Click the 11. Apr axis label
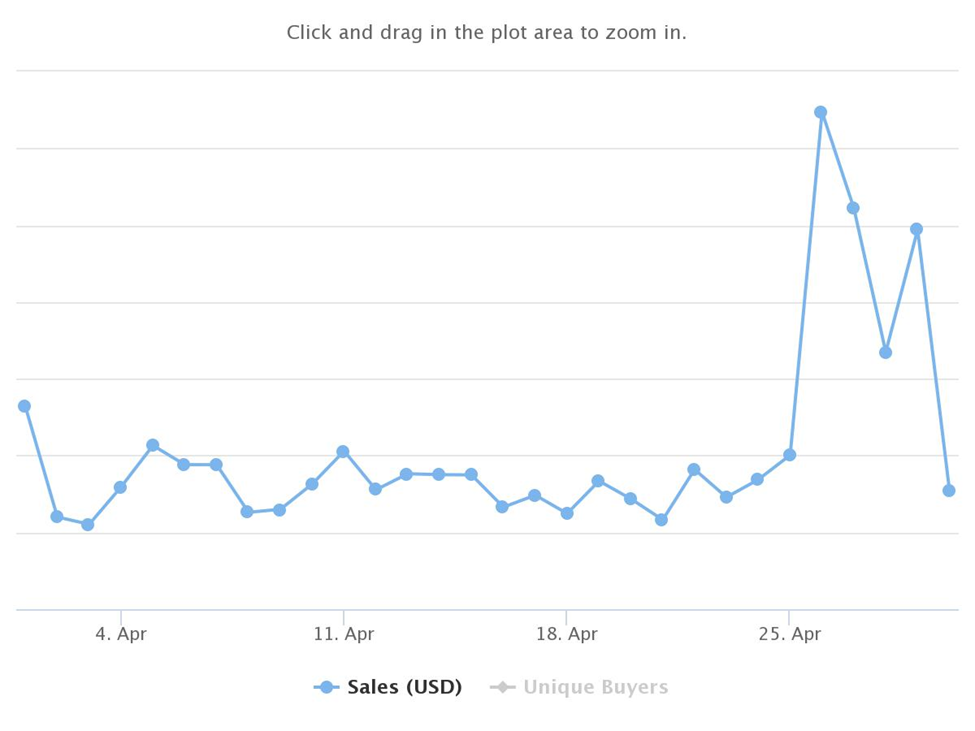 pyautogui.click(x=344, y=634)
